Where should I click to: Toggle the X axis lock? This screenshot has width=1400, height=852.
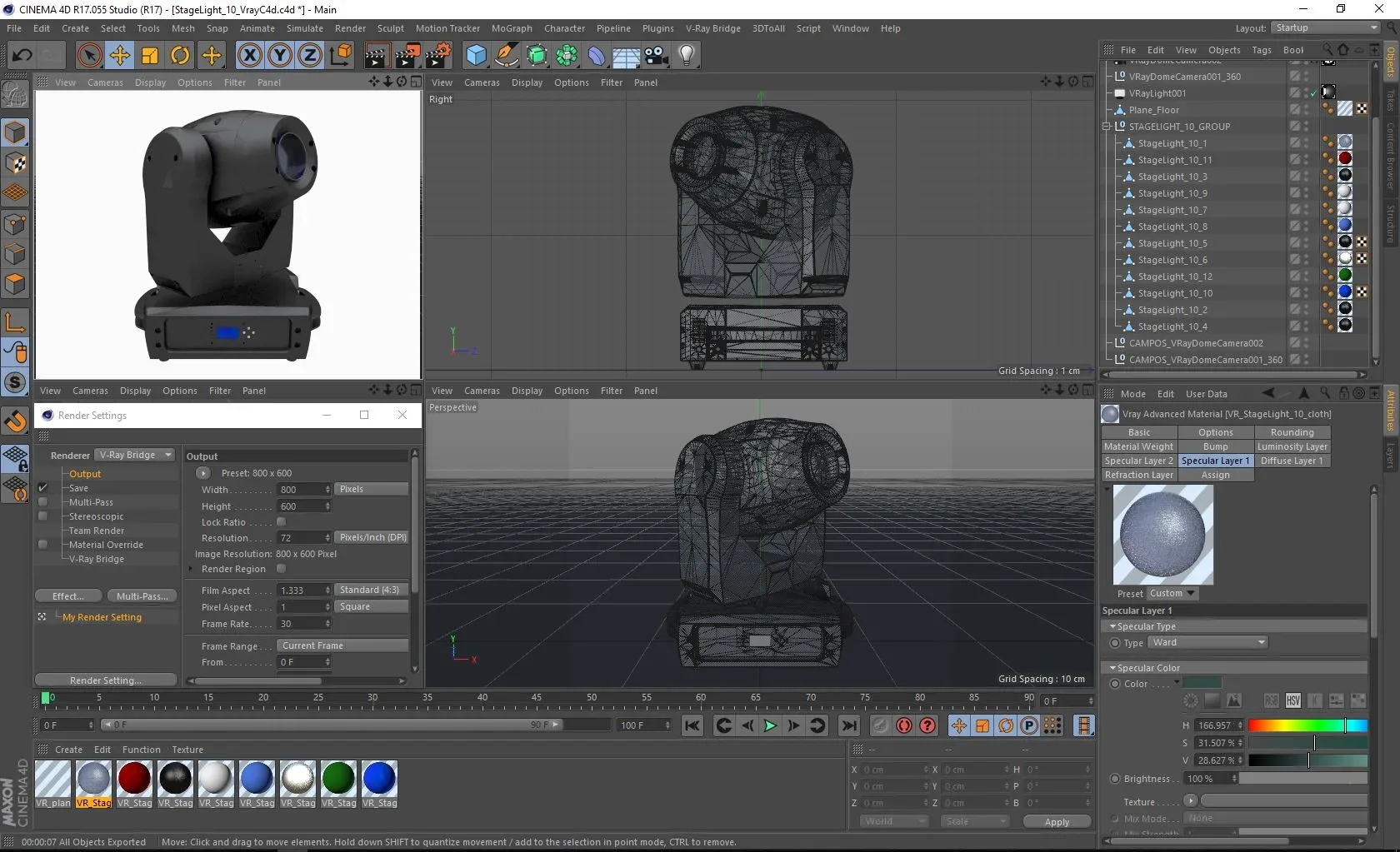tap(249, 56)
